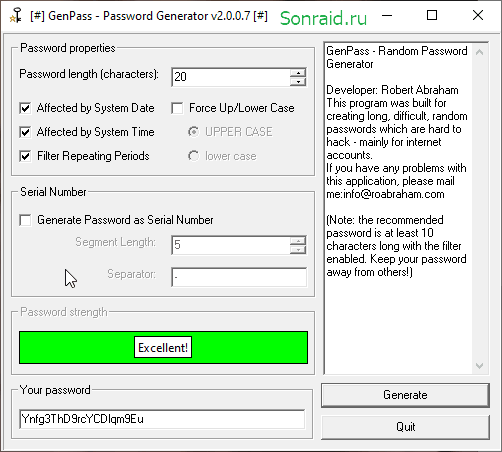The width and height of the screenshot is (502, 452).
Task: Toggle Affected by System Date checkbox
Action: pyautogui.click(x=25, y=108)
